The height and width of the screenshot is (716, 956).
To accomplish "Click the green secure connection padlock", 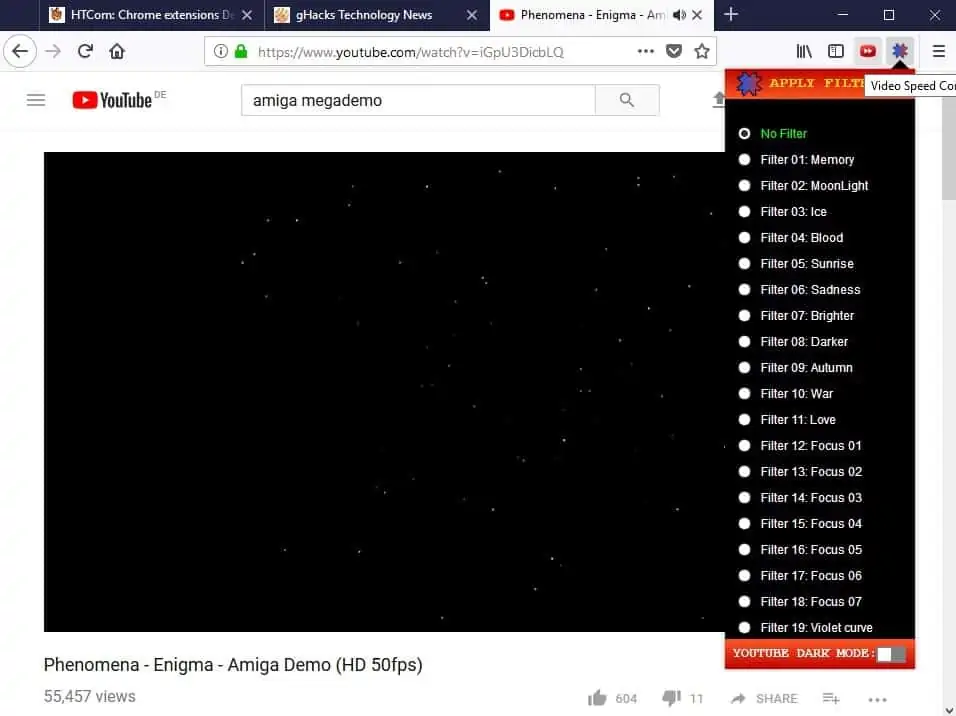I will pos(241,51).
